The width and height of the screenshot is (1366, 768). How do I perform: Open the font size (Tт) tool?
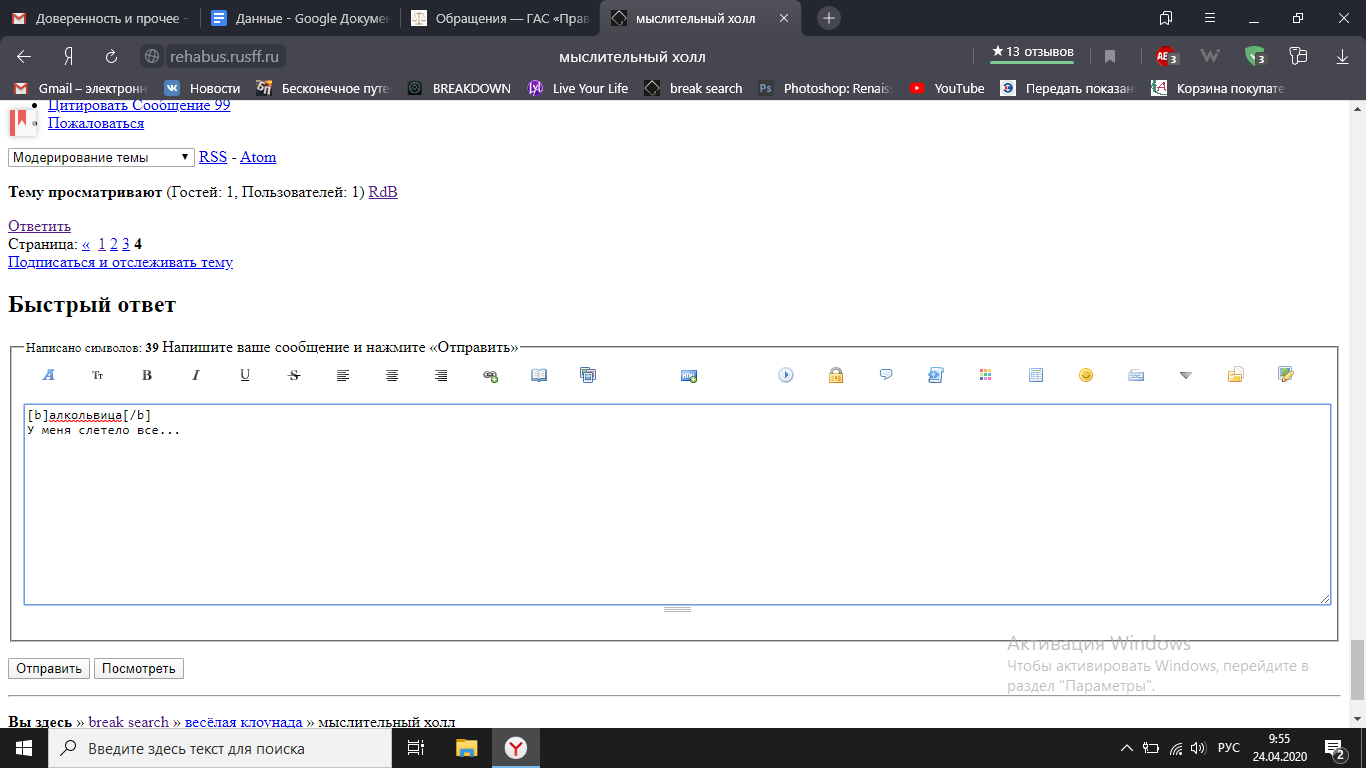98,375
